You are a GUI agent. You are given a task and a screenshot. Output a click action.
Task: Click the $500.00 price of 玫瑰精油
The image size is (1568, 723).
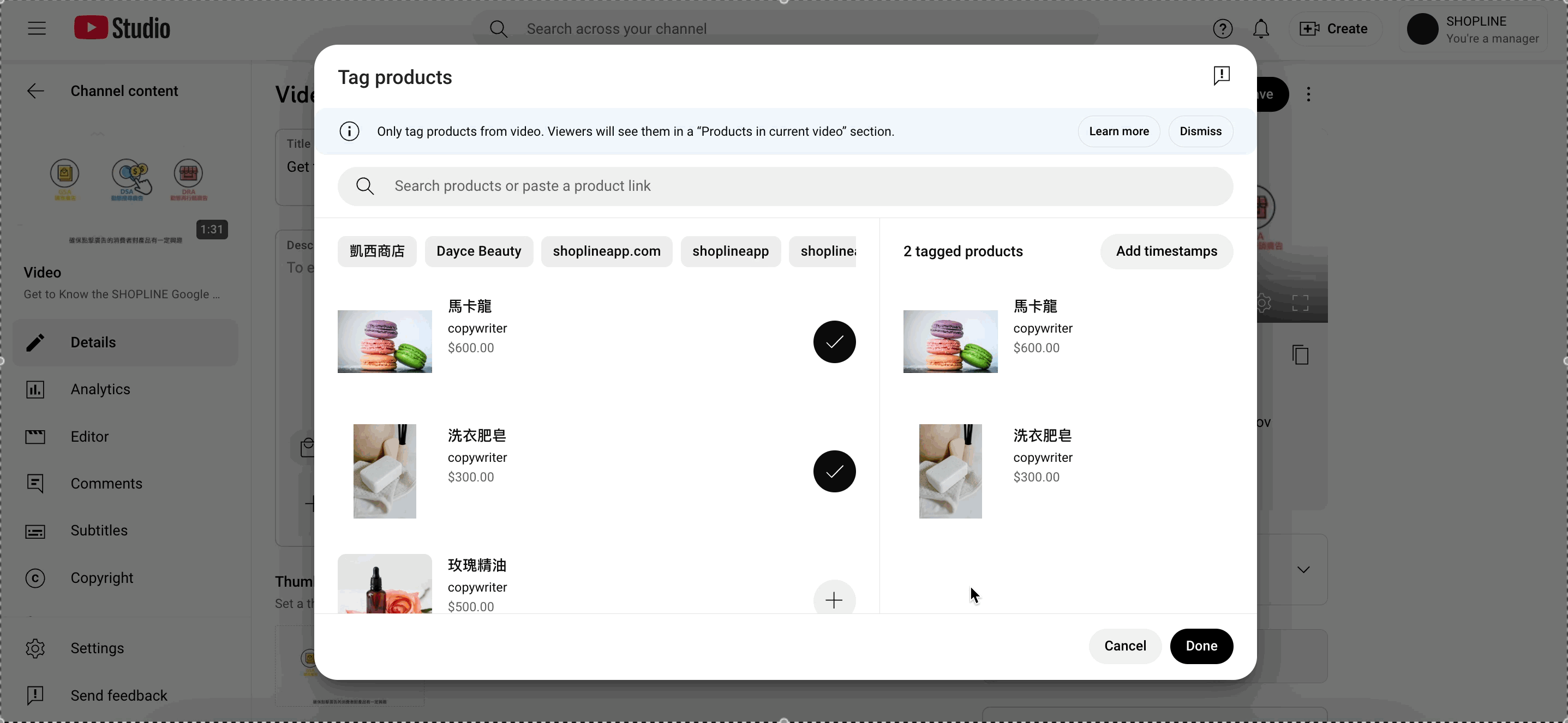click(x=470, y=607)
